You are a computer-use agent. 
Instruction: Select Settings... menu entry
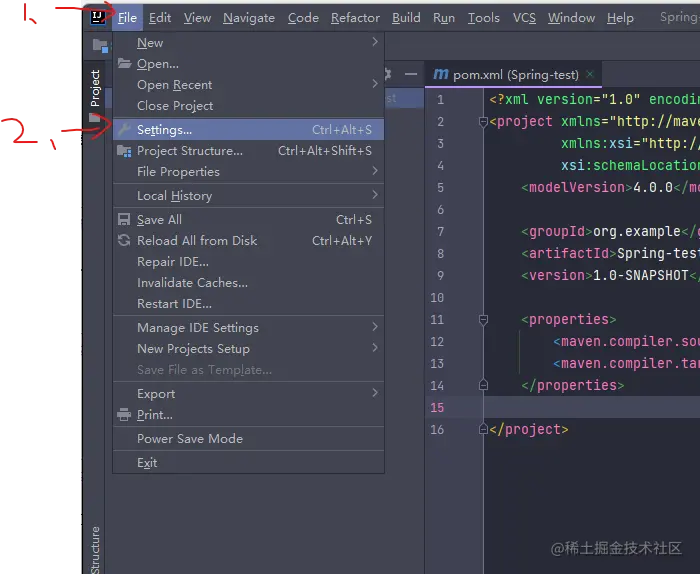pyautogui.click(x=248, y=130)
